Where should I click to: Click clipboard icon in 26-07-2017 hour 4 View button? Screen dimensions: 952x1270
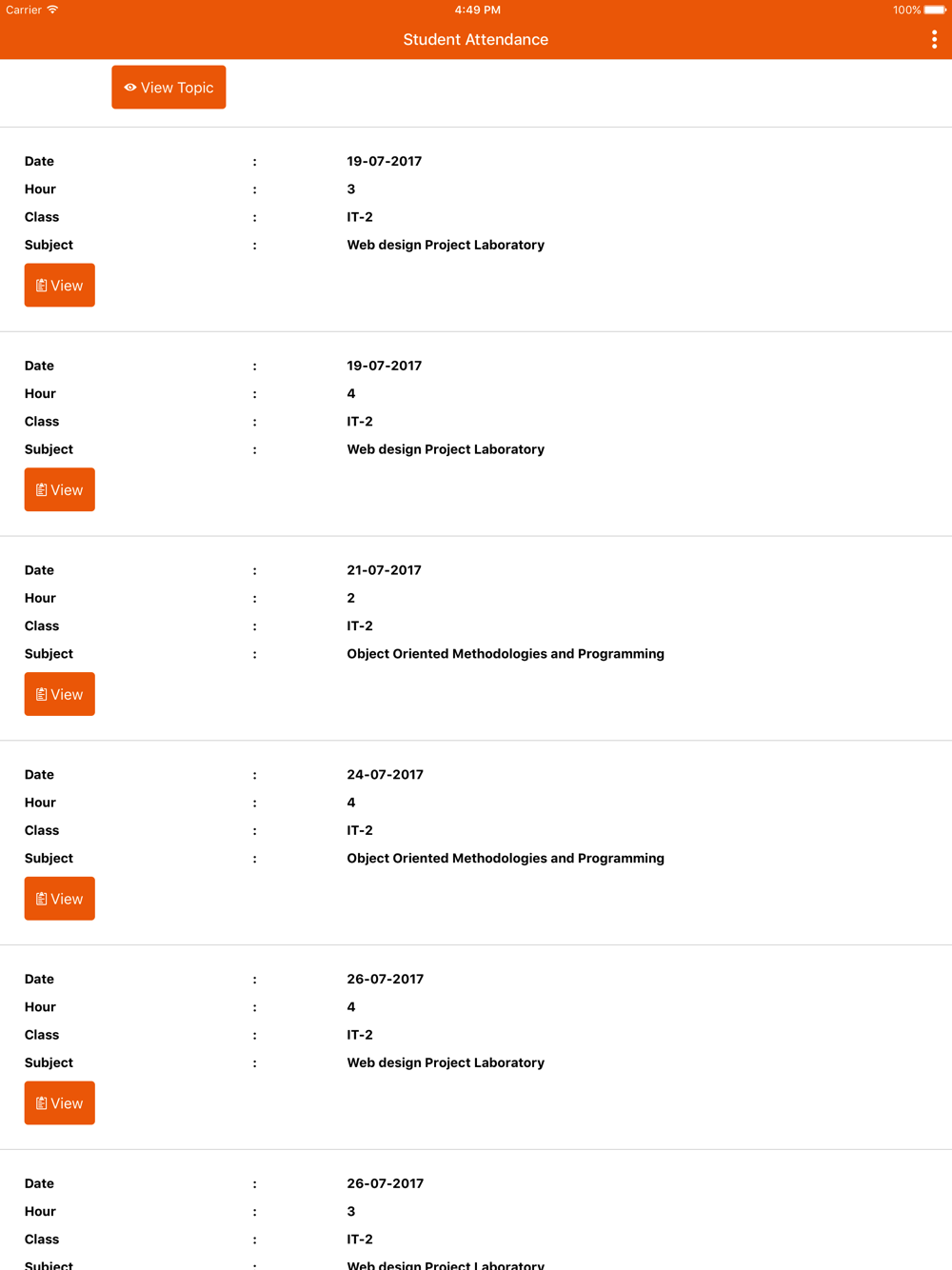[x=41, y=1103]
